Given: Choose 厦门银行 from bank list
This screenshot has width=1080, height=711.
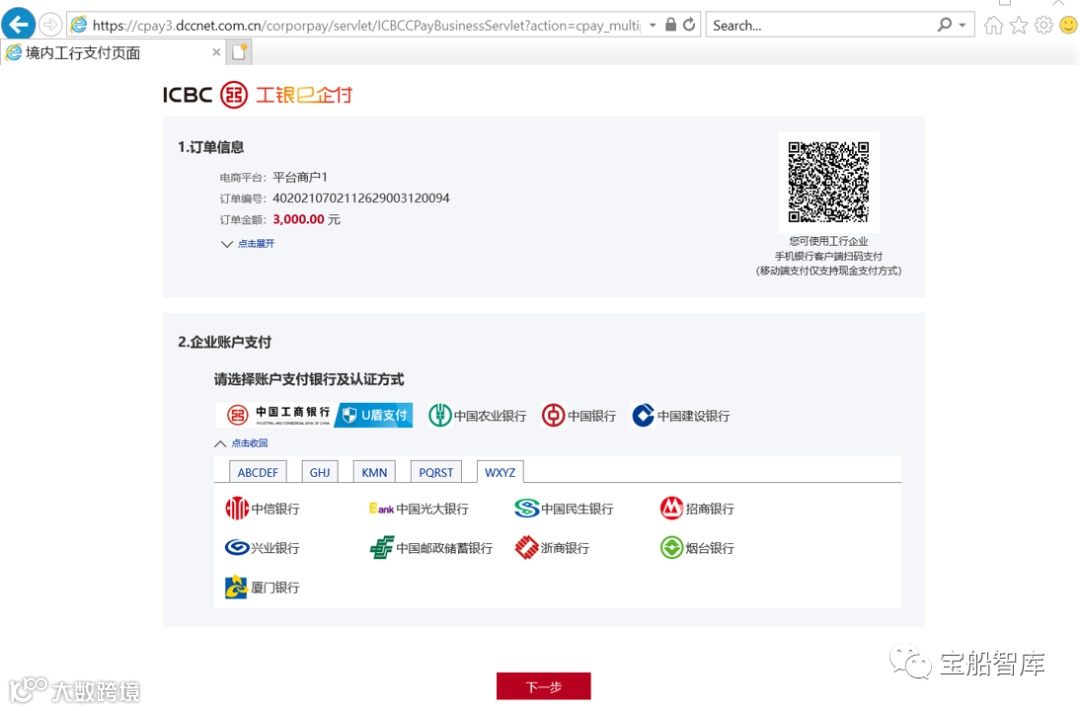Looking at the screenshot, I should tap(262, 587).
